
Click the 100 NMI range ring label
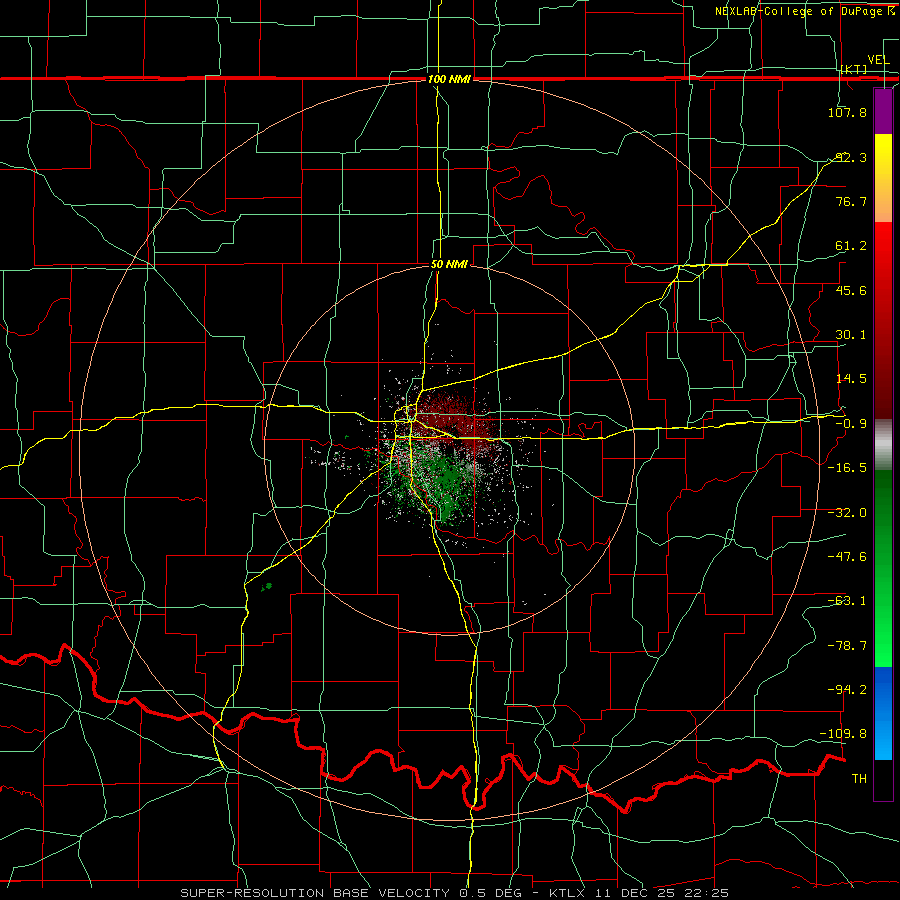449,79
